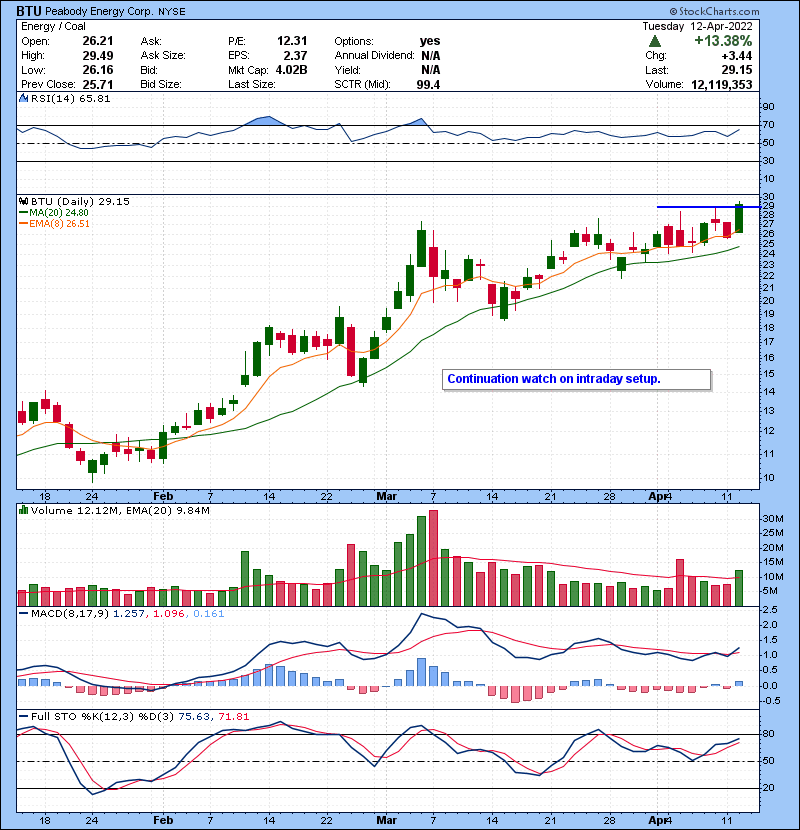Screen dimensions: 800x830
Task: Click the candlestick icon beside BTU (Daily)
Action: point(23,202)
